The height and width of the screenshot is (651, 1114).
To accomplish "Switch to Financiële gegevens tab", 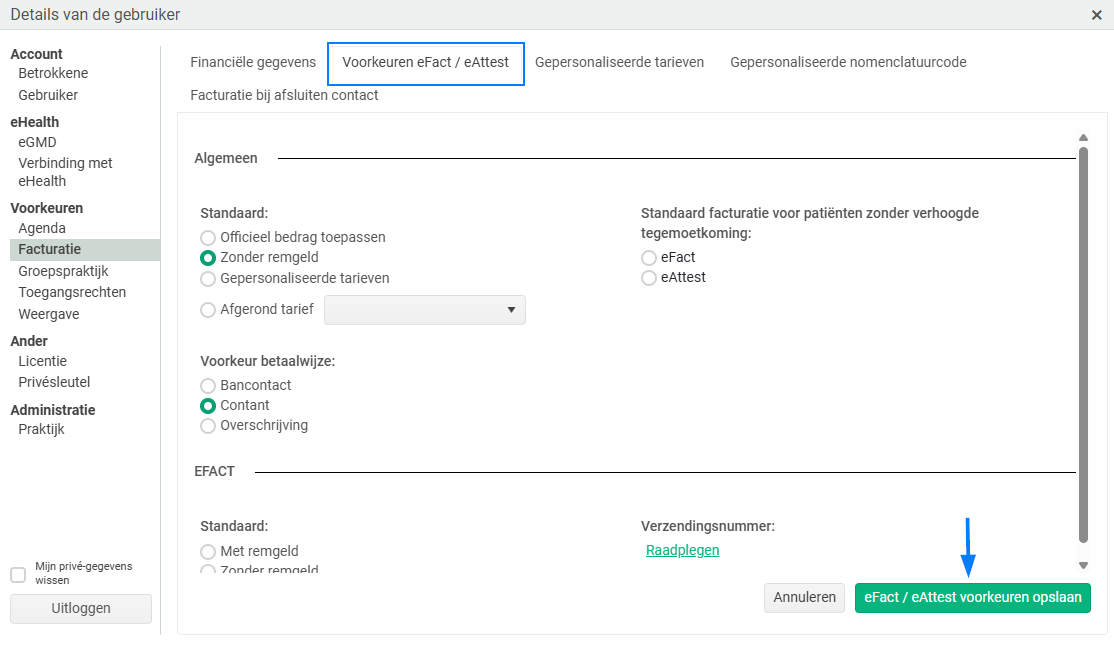I will coord(253,62).
